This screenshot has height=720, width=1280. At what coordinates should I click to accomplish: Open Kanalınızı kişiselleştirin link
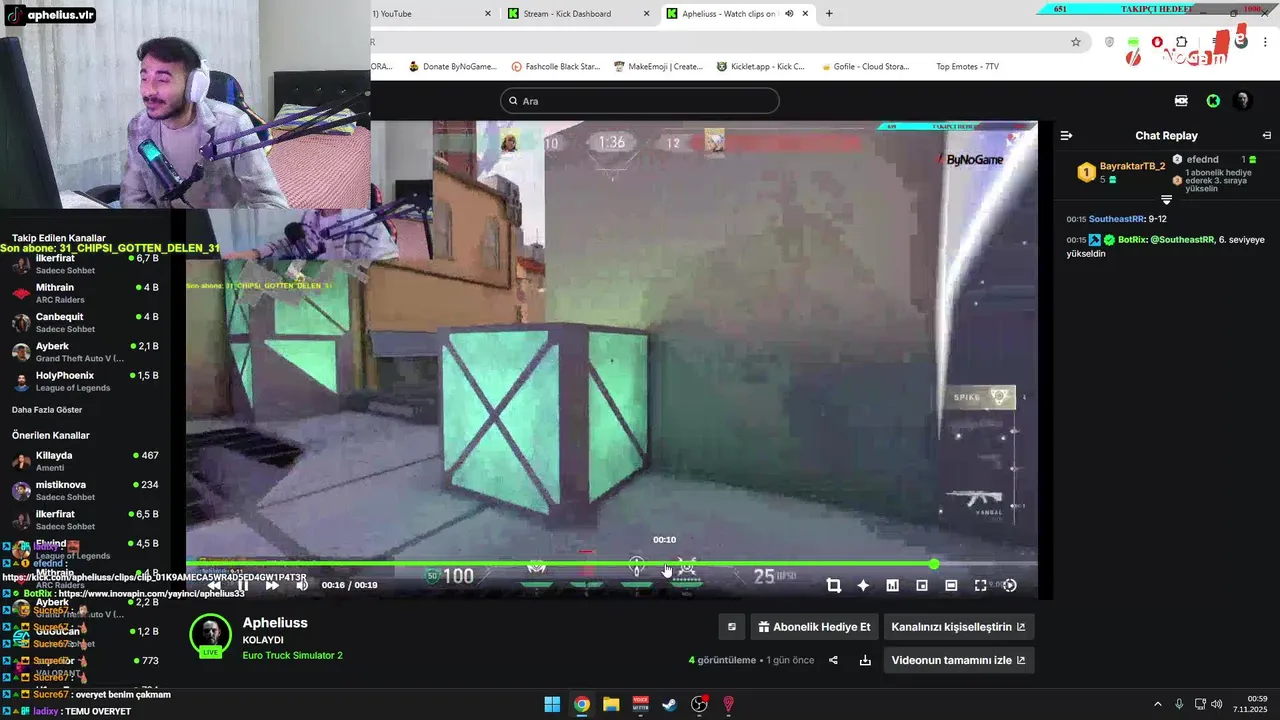[958, 627]
